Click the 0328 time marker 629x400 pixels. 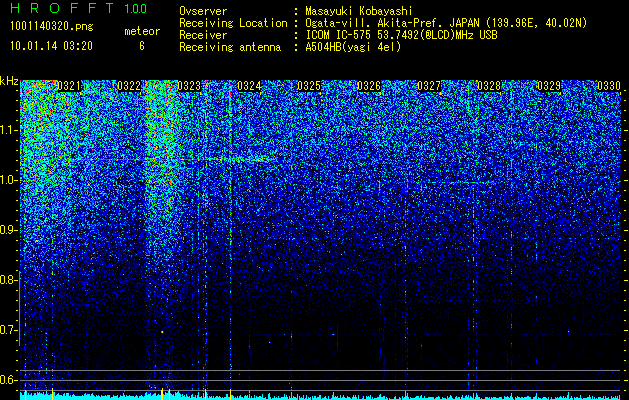click(489, 86)
